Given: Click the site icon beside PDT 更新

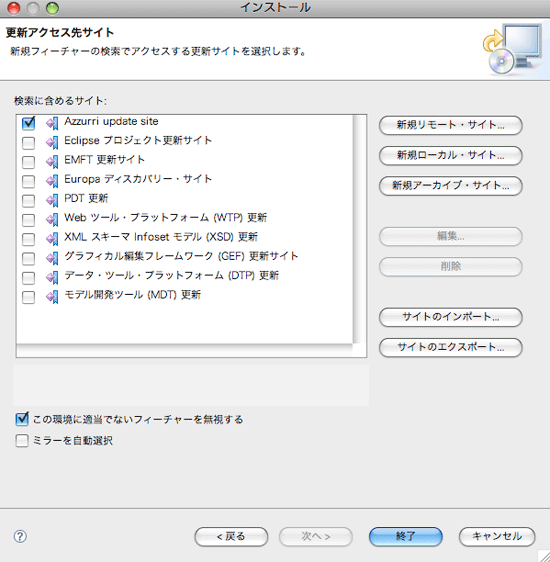Looking at the screenshot, I should click(52, 201).
